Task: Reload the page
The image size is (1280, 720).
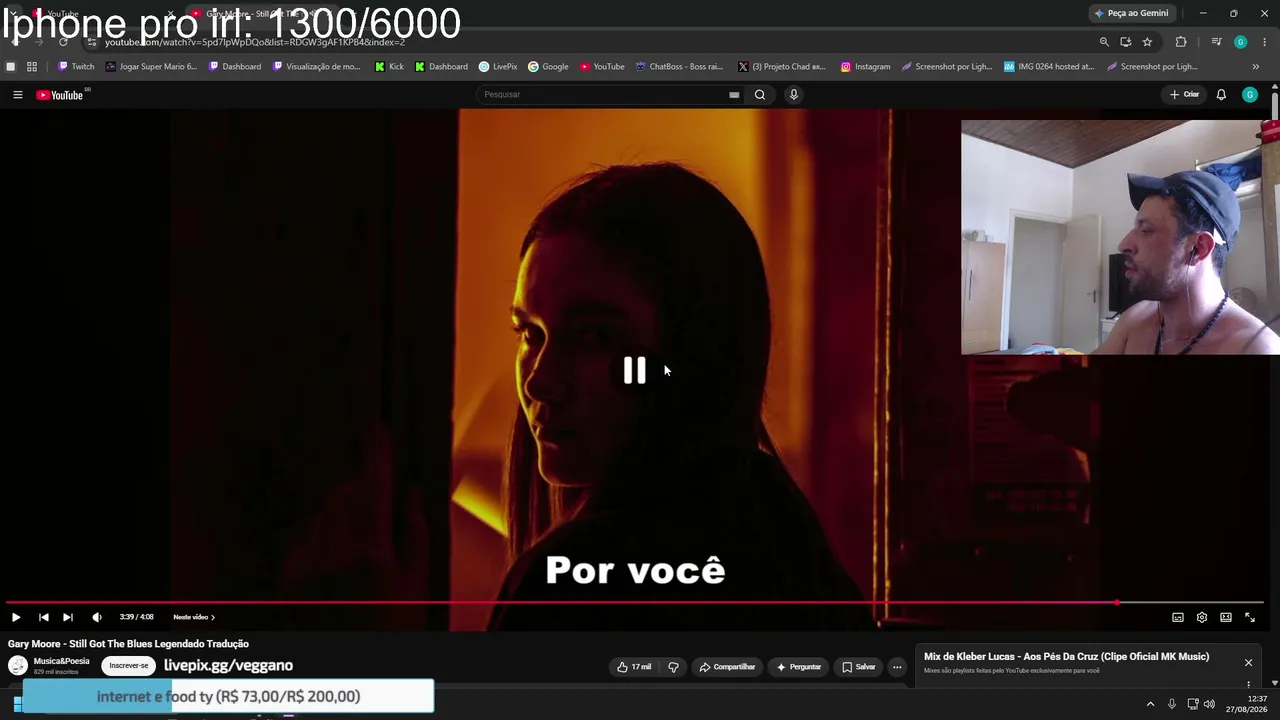Action: click(x=63, y=42)
